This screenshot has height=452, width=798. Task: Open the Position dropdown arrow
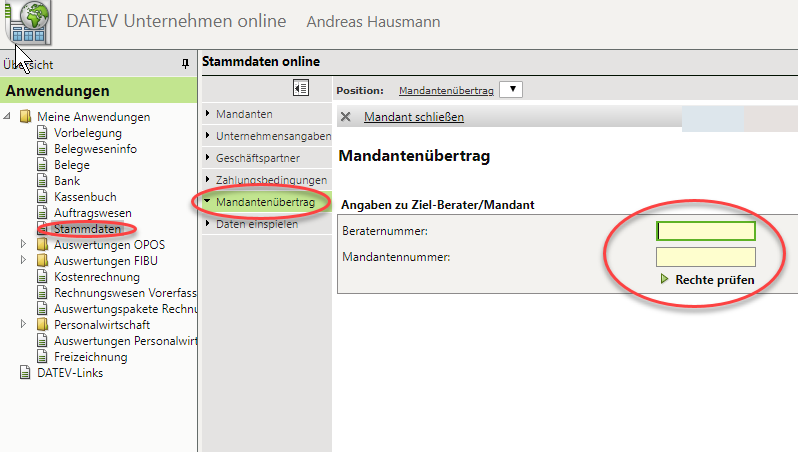click(511, 90)
